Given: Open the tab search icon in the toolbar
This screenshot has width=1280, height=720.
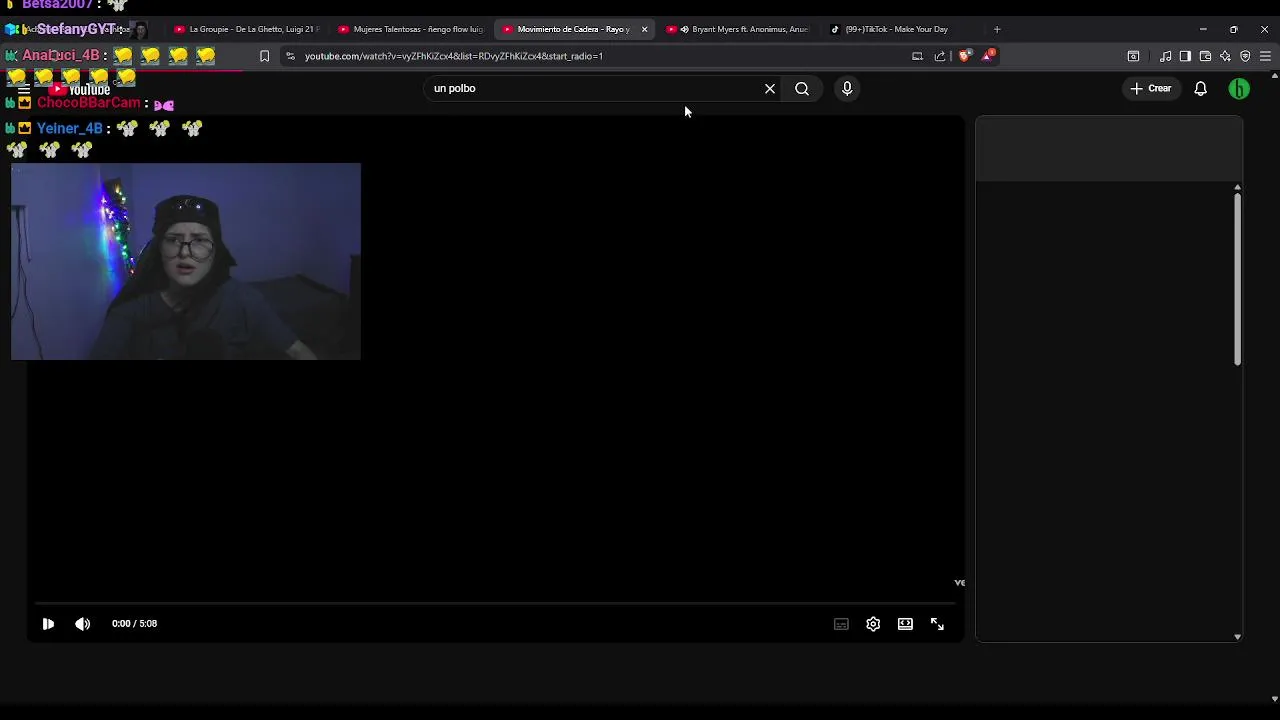Looking at the screenshot, I should (x=1133, y=56).
